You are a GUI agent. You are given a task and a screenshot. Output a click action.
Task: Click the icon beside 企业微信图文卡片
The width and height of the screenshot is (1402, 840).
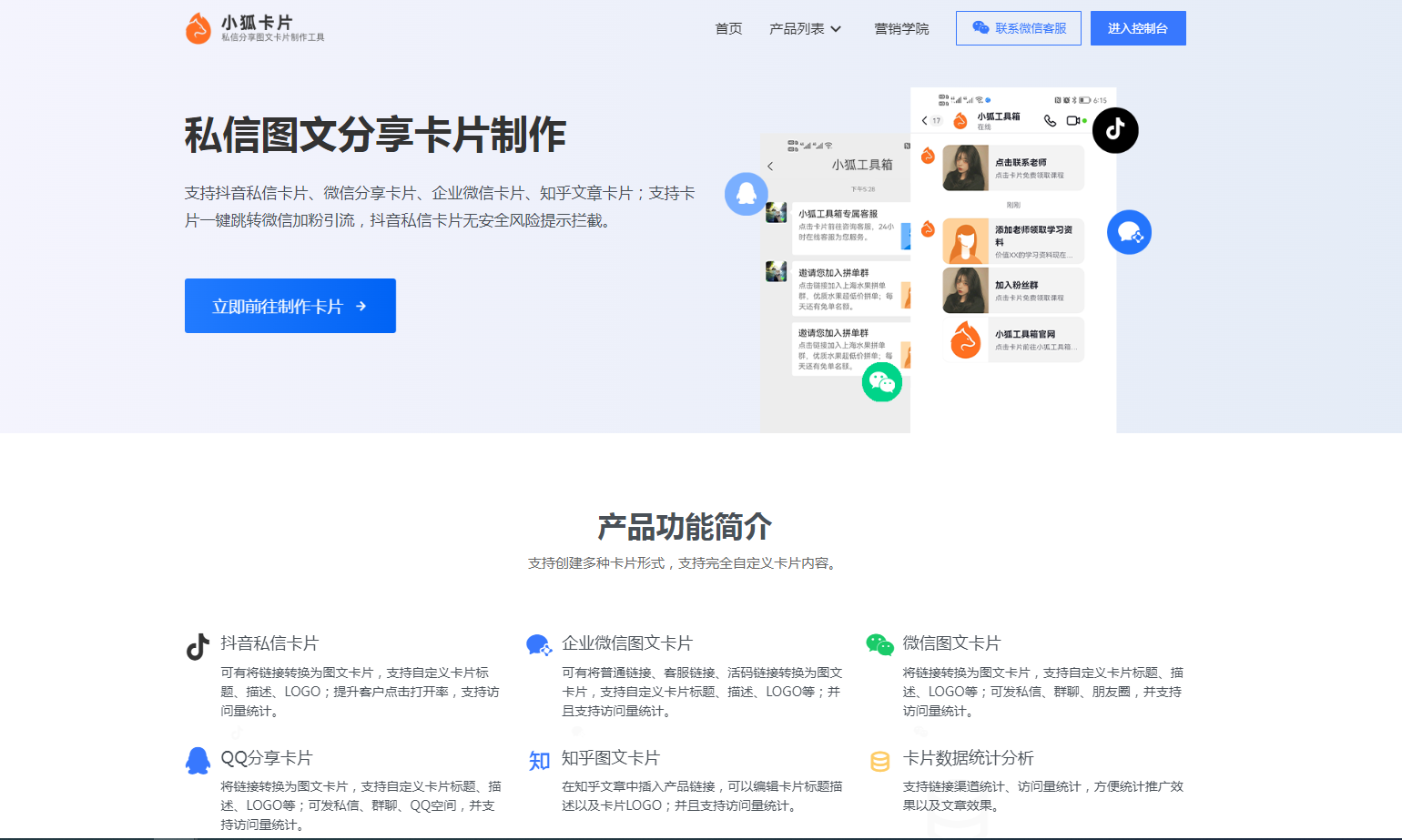click(x=539, y=645)
